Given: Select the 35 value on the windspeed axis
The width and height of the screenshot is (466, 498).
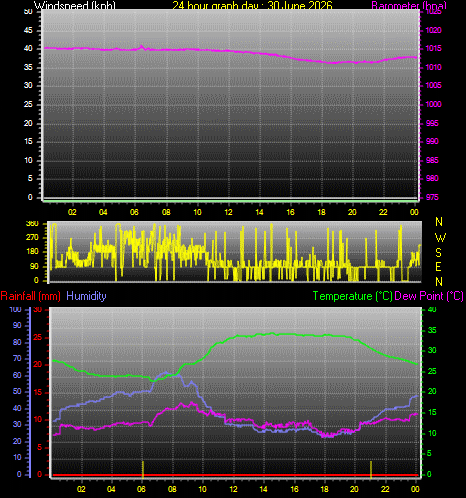Looking at the screenshot, I should coord(28,67).
